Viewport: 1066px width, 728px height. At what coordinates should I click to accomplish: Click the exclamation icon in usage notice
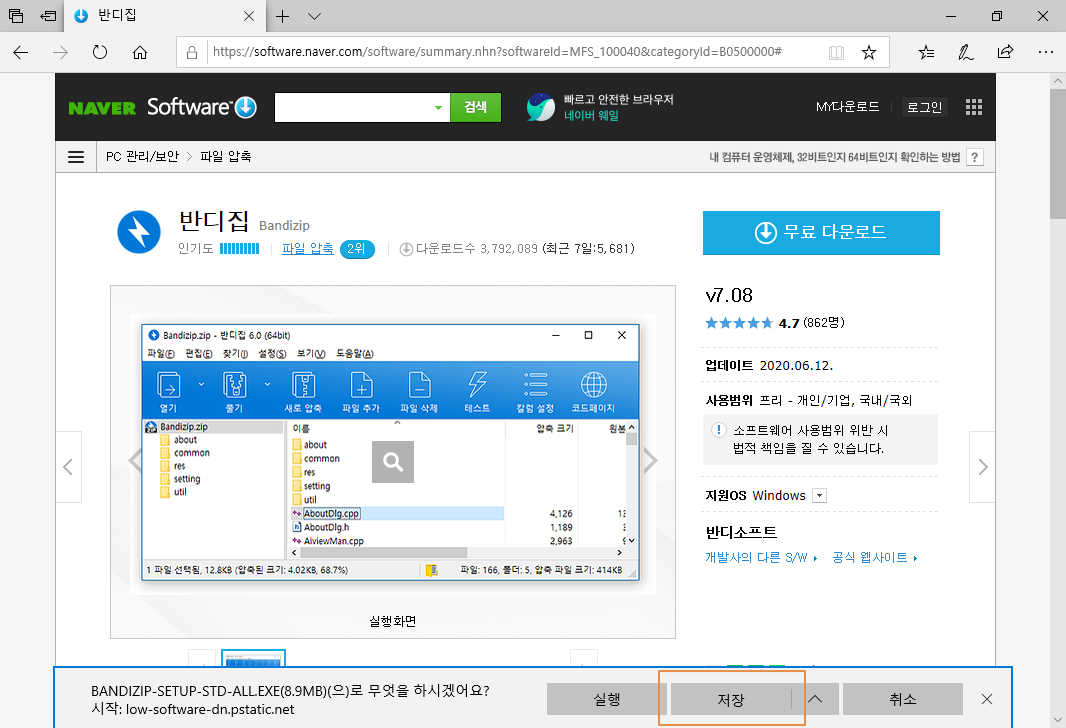[x=719, y=430]
